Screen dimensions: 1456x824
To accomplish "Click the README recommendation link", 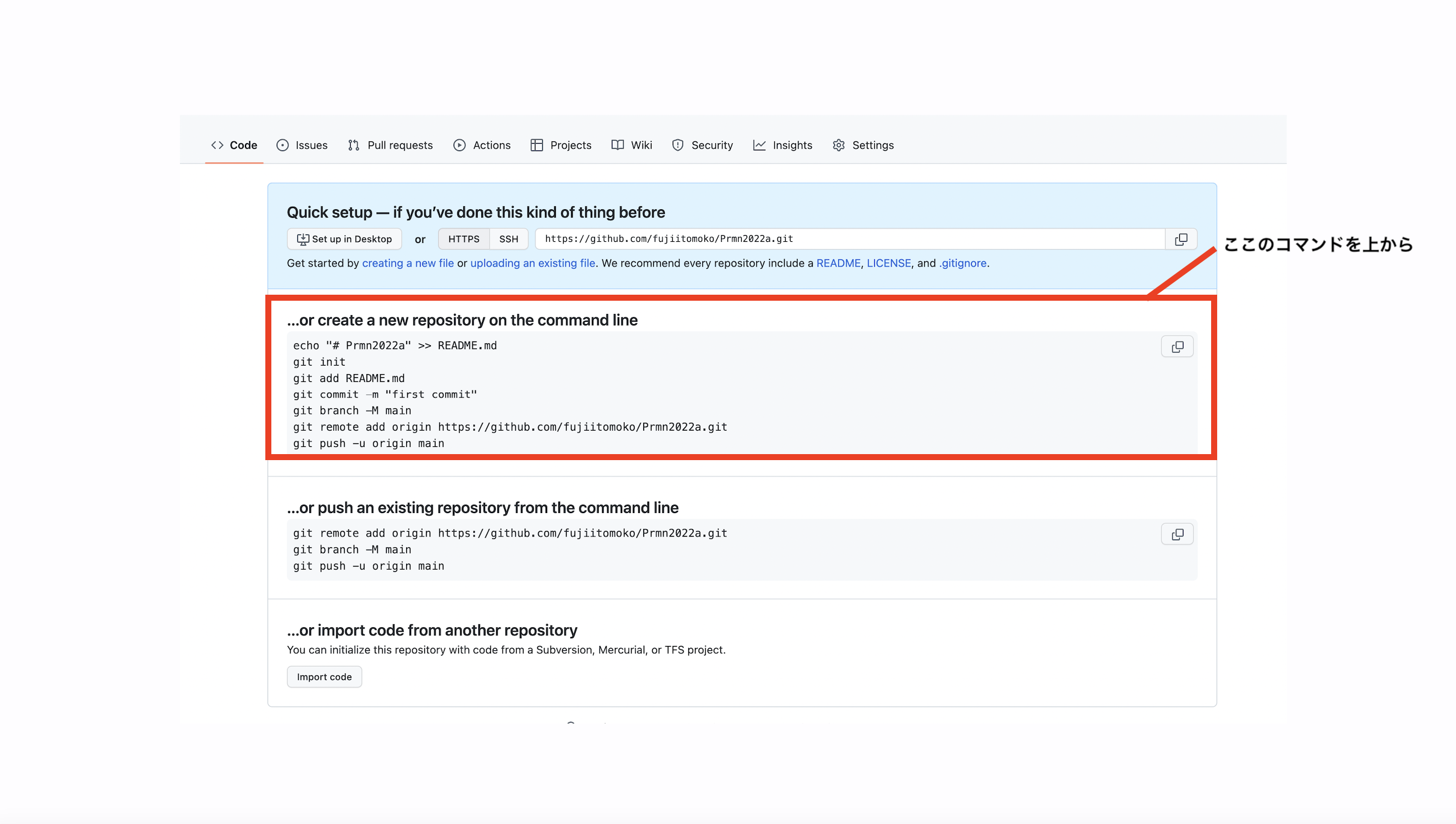I will pos(838,263).
